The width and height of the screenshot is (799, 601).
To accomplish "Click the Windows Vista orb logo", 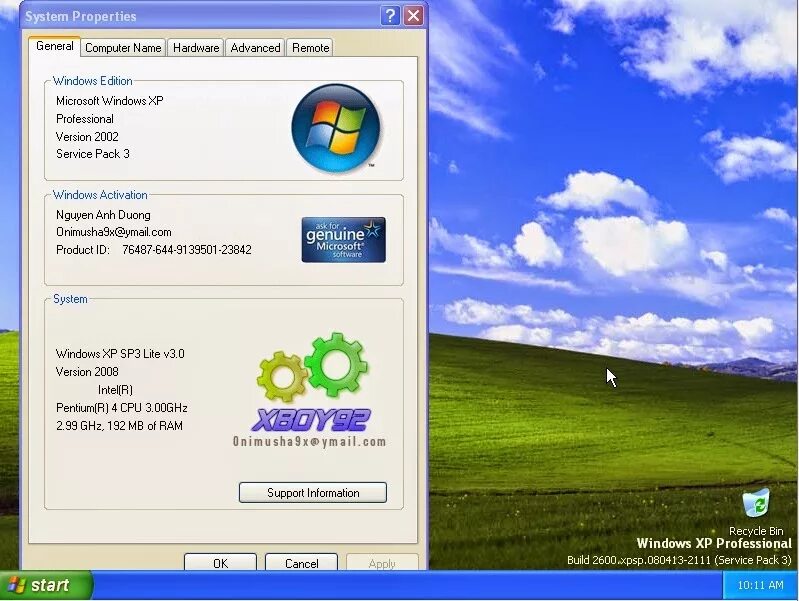I will [x=336, y=127].
